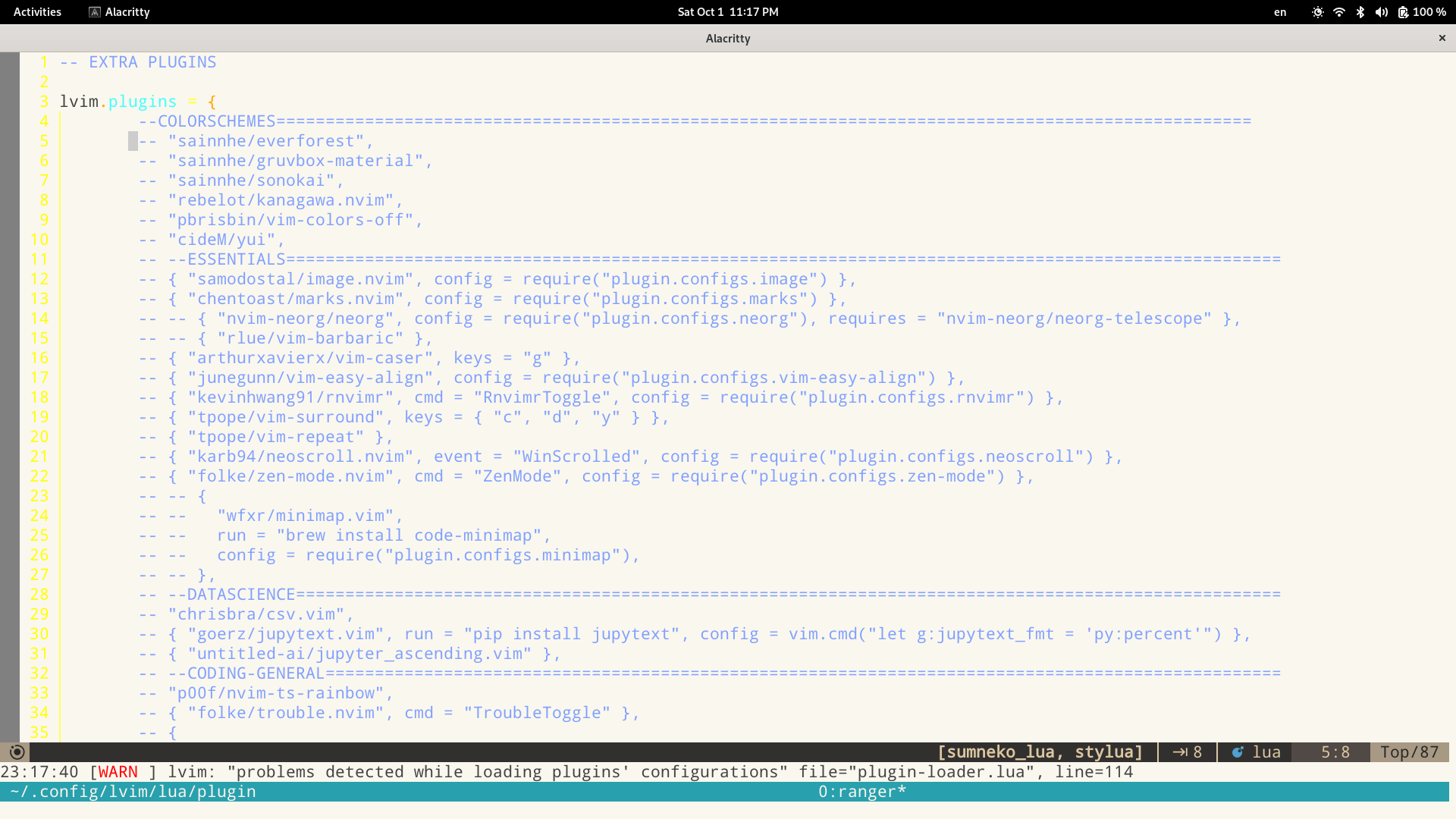This screenshot has width=1456, height=819.
Task: Click the Bluetooth icon in the system tray
Action: pyautogui.click(x=1360, y=12)
